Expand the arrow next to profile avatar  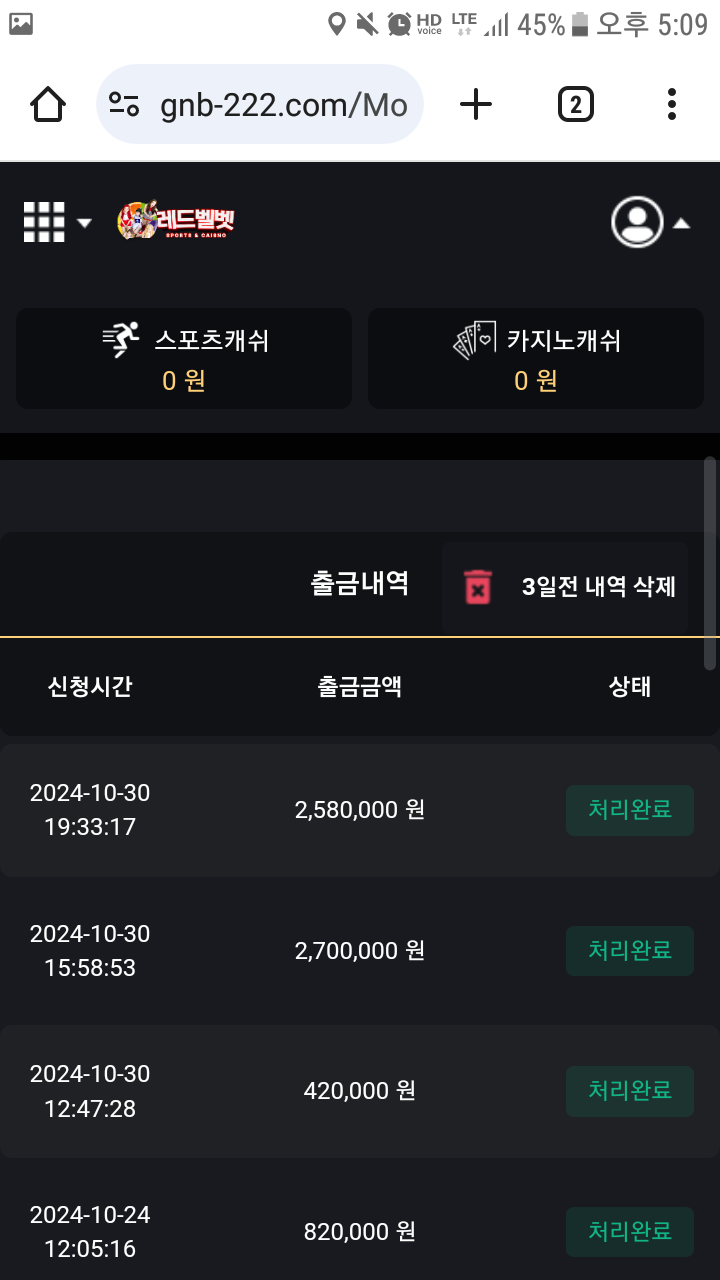[x=681, y=223]
